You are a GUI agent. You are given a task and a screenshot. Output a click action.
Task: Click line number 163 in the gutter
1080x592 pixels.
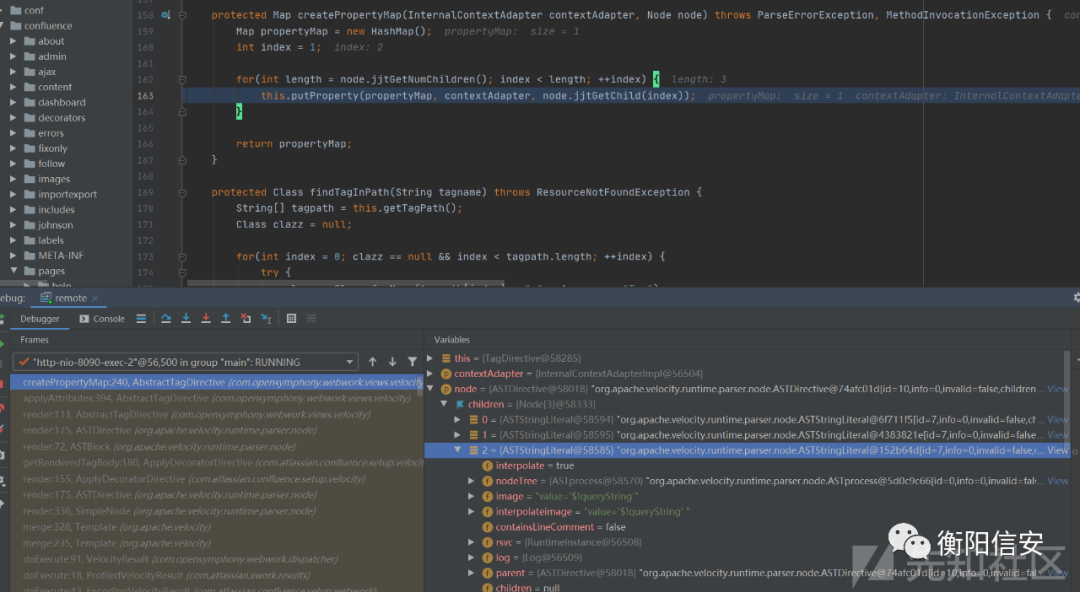coord(145,96)
